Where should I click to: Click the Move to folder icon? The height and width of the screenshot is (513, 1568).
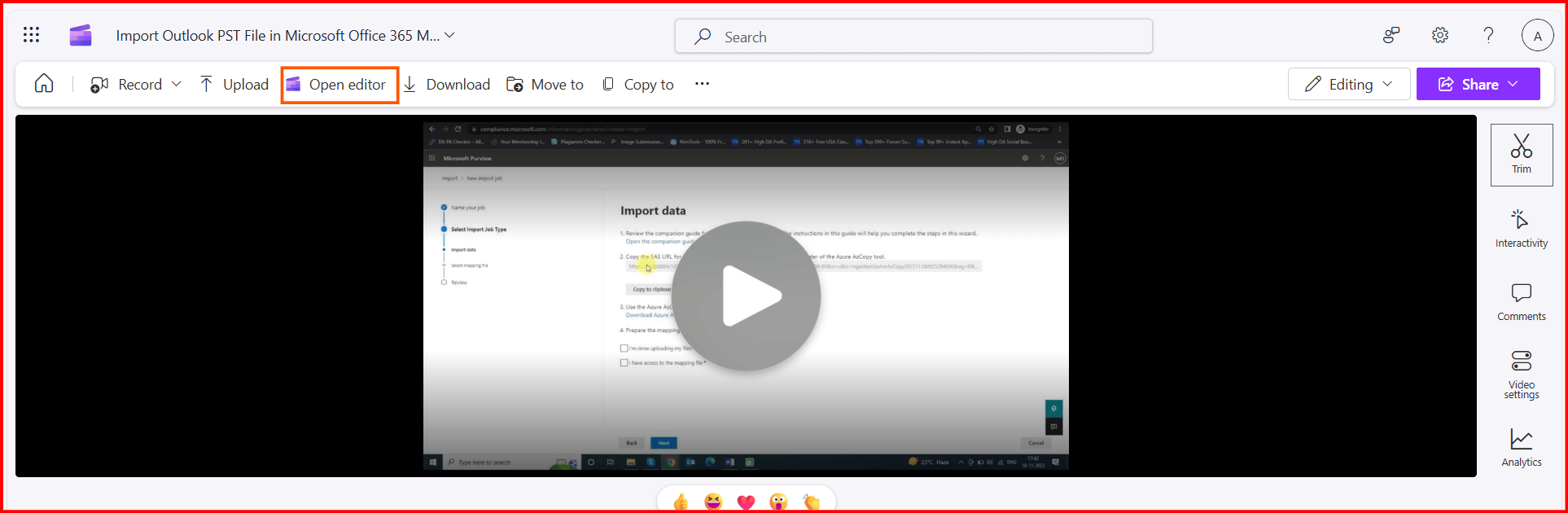click(x=515, y=85)
